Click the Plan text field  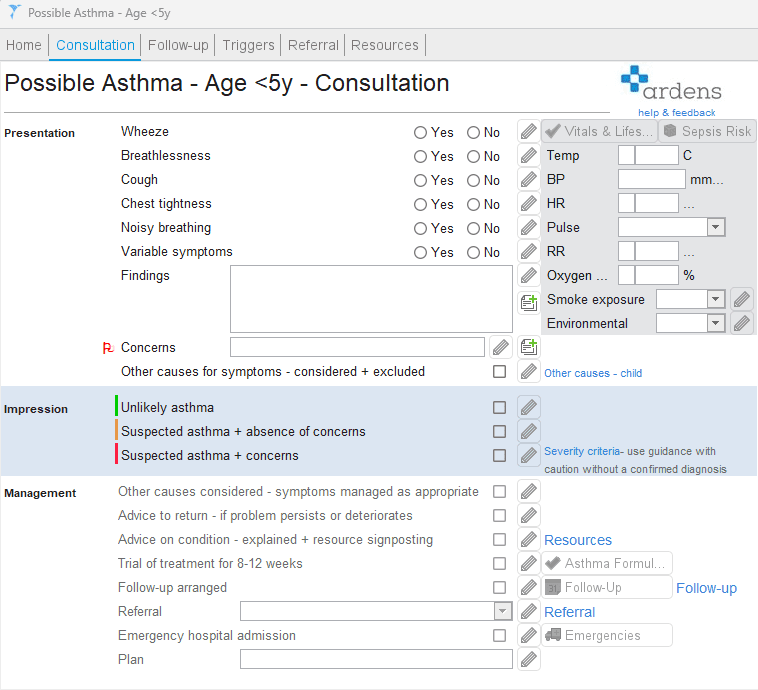point(376,660)
